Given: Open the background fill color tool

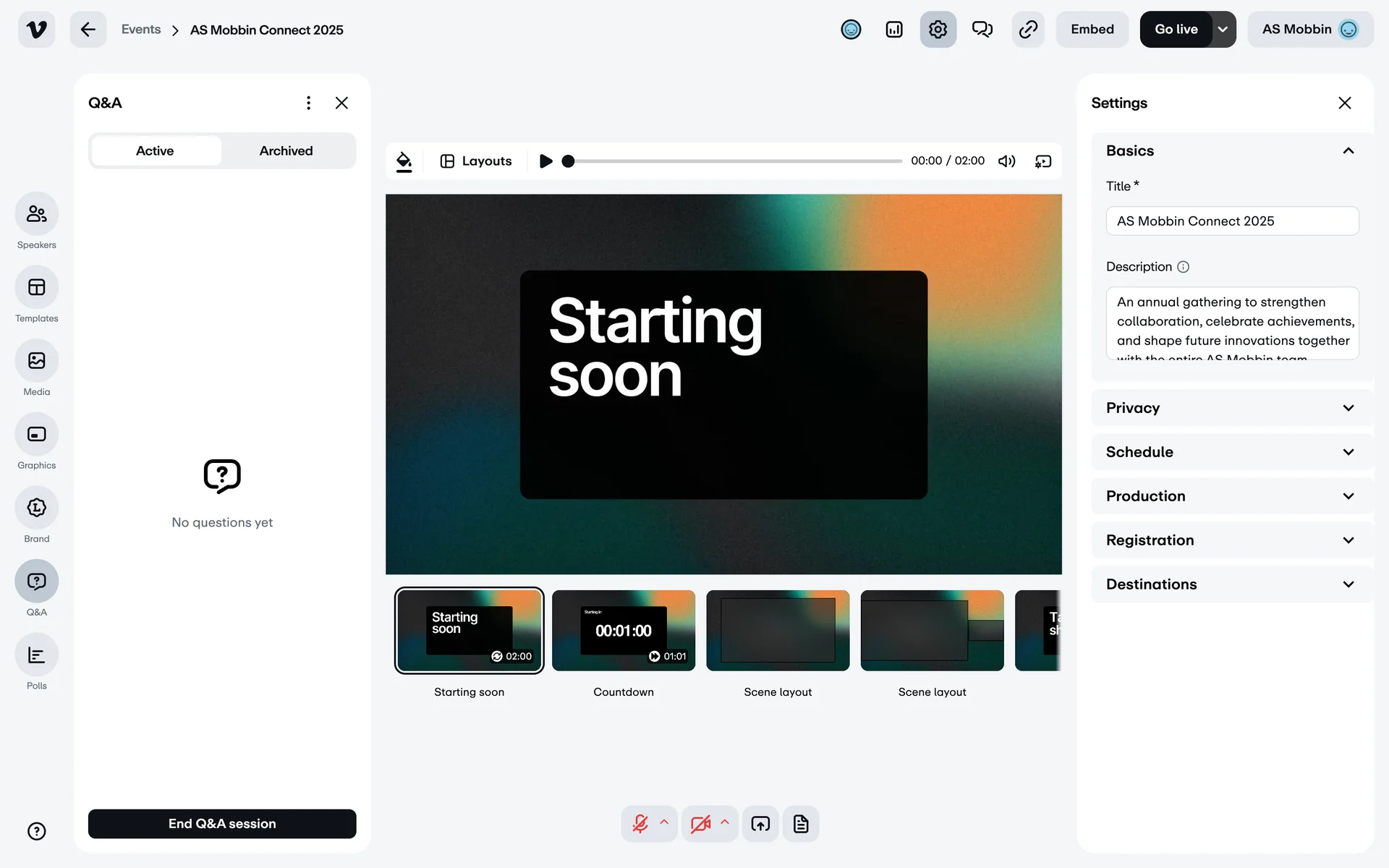Looking at the screenshot, I should [404, 161].
